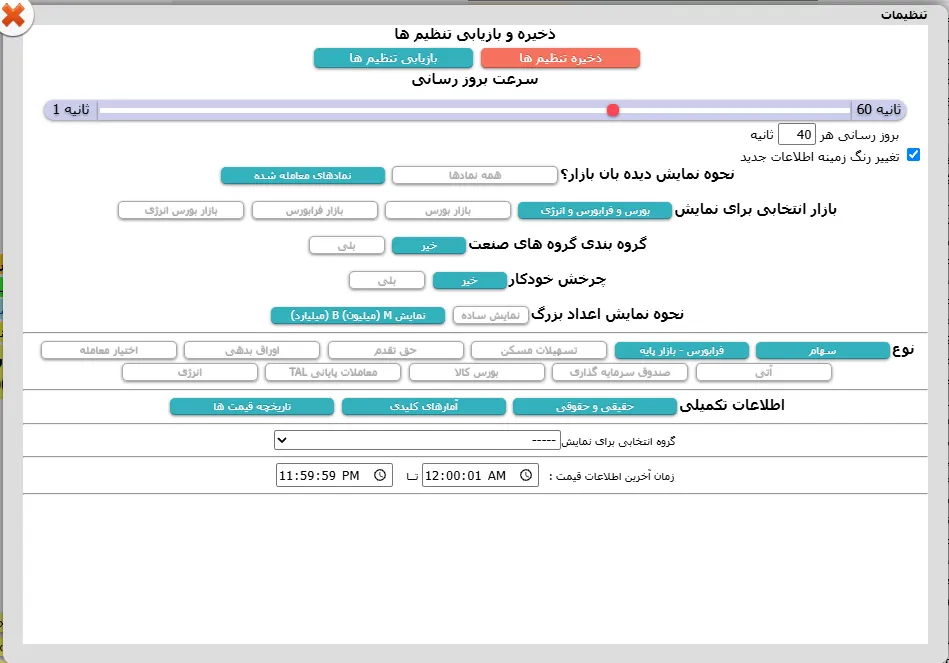The width and height of the screenshot is (949, 663).
Task: Click the red refresh speed slider handle
Action: [613, 110]
